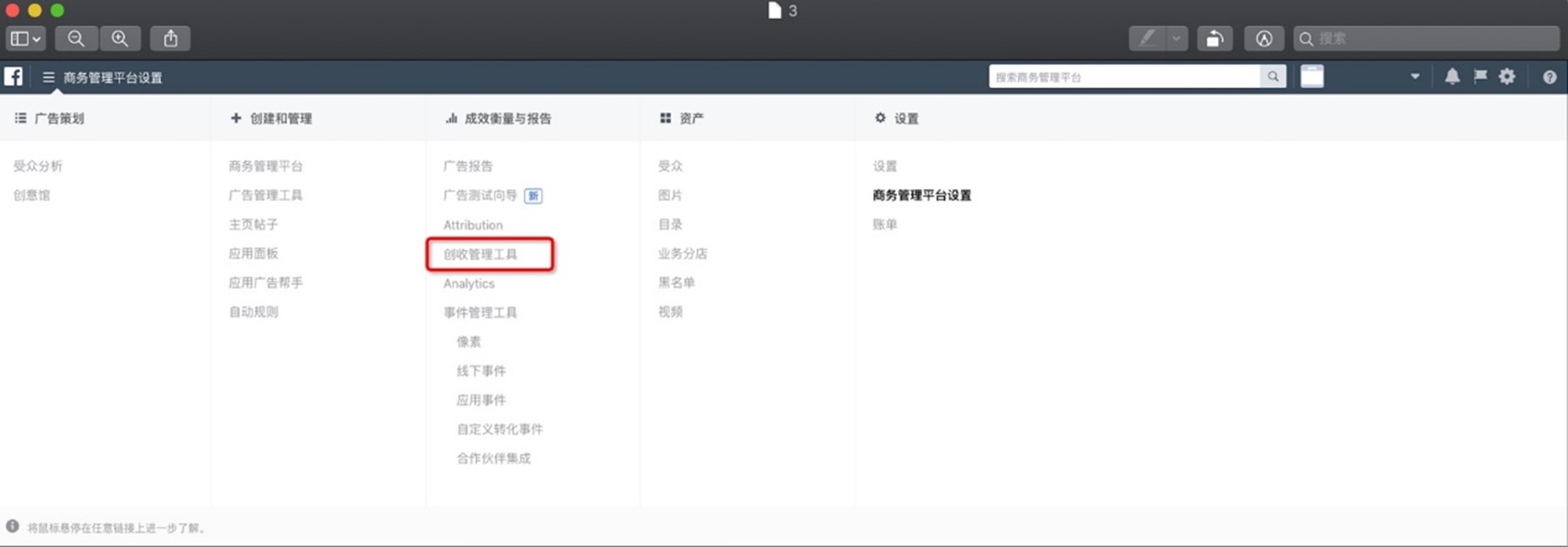This screenshot has height=547, width=1568.
Task: Open 图片 under 资产
Action: (670, 195)
